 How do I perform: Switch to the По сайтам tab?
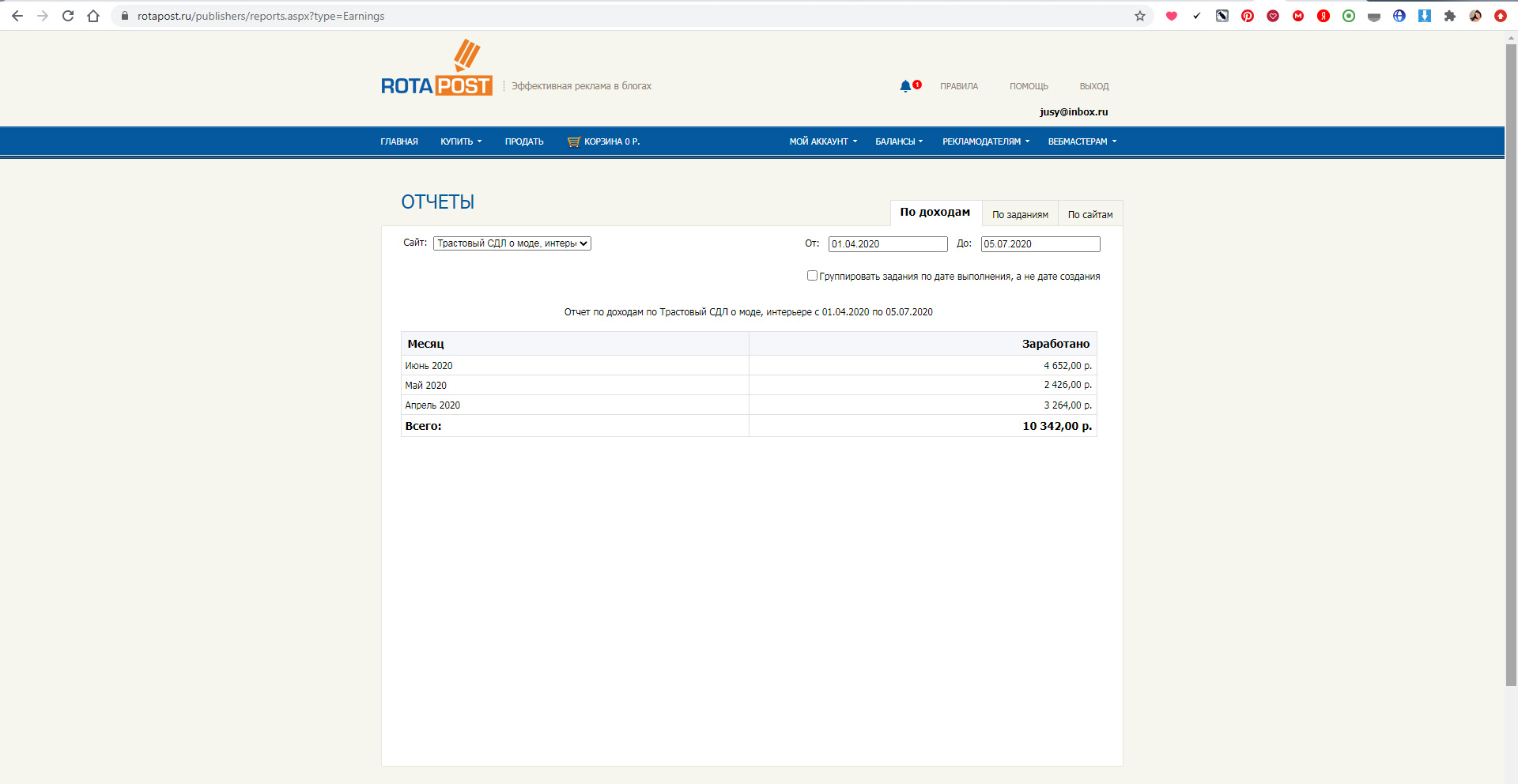point(1090,214)
